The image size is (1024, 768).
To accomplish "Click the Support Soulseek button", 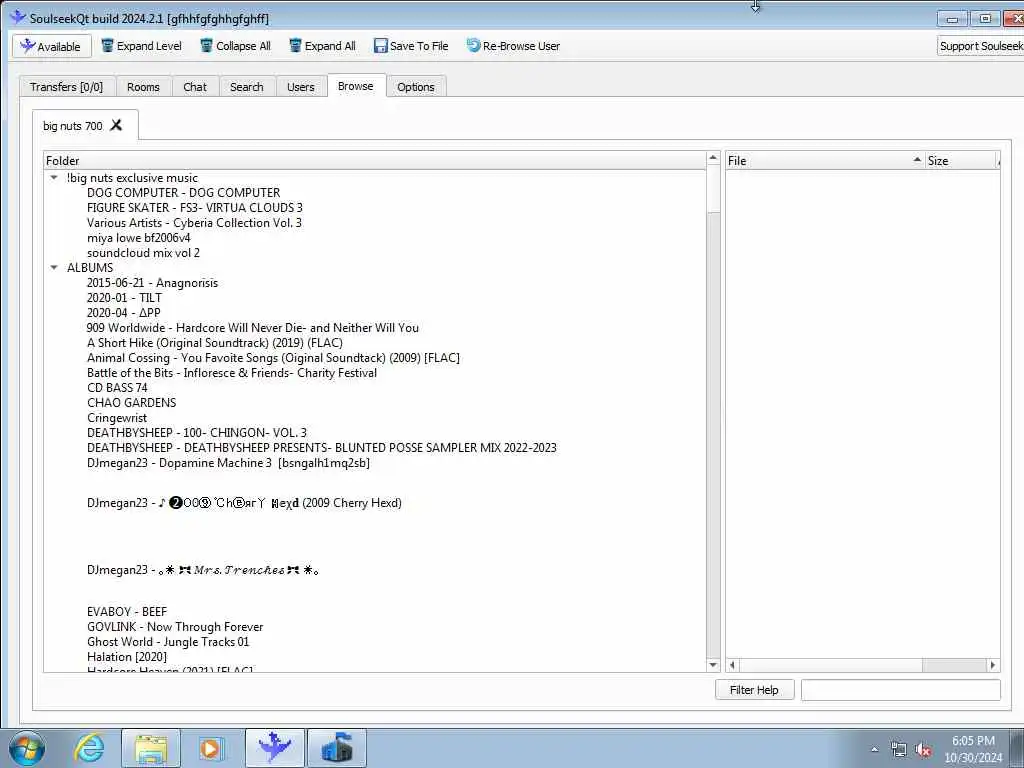I will tap(980, 46).
